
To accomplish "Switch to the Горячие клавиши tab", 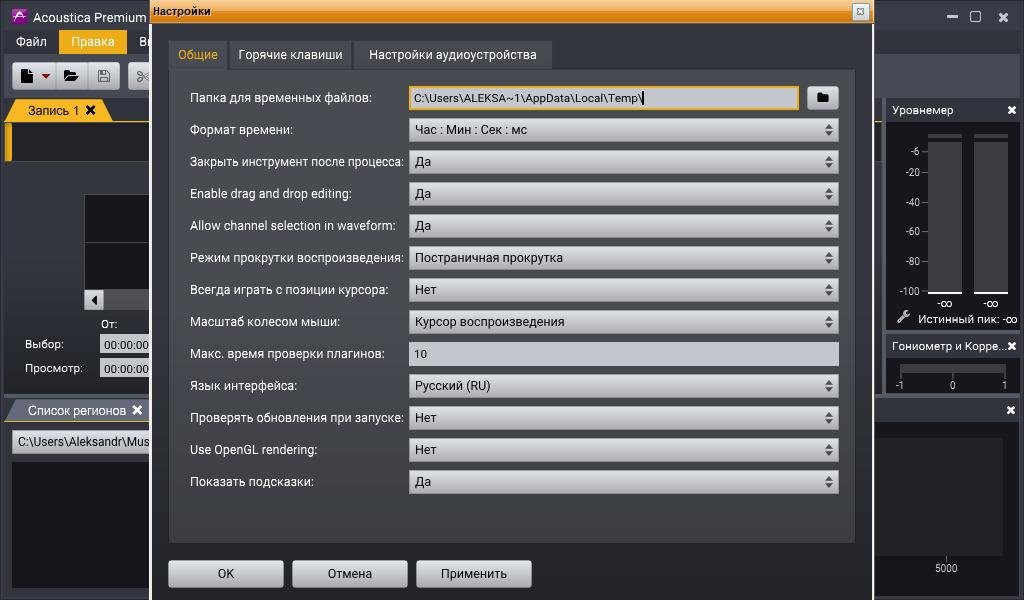I will pyautogui.click(x=290, y=55).
